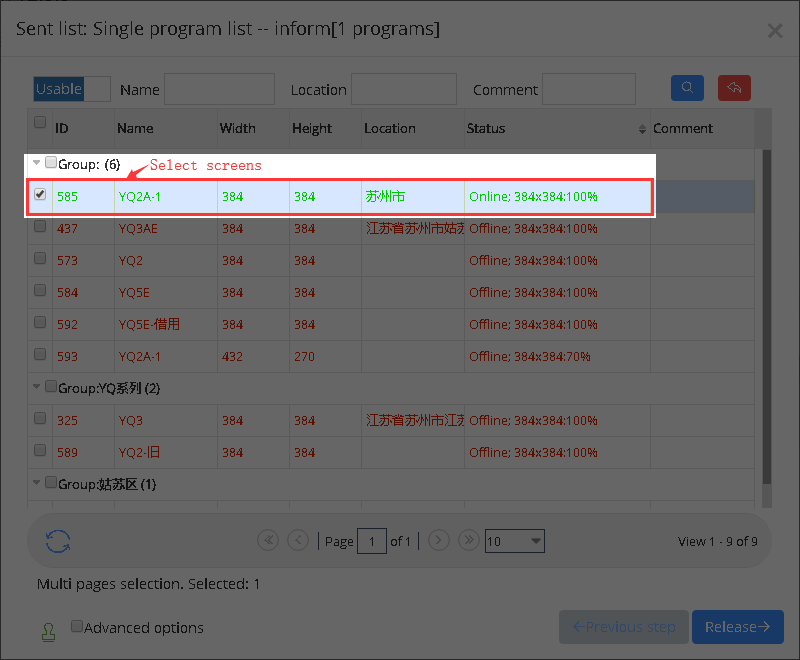The height and width of the screenshot is (660, 800).
Task: Open the Usable filter dropdown
Action: pos(72,89)
